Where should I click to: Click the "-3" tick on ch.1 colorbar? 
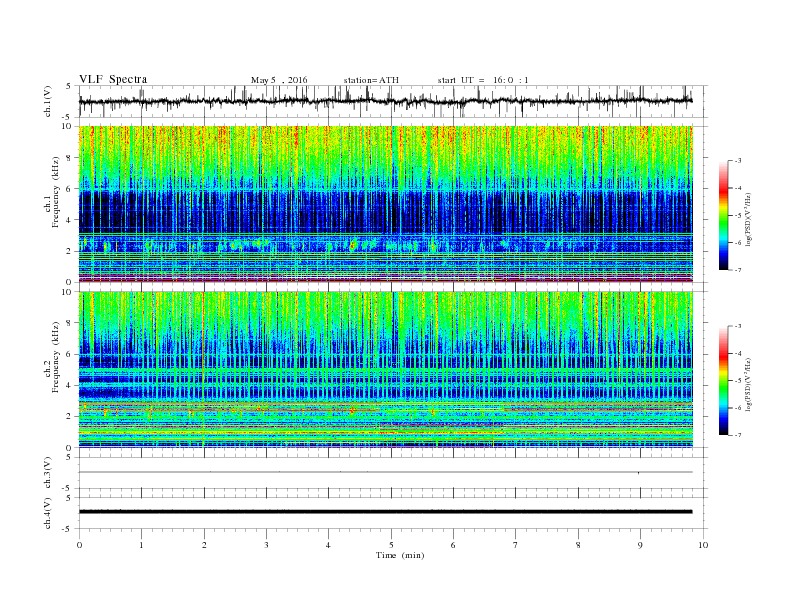pyautogui.click(x=738, y=161)
